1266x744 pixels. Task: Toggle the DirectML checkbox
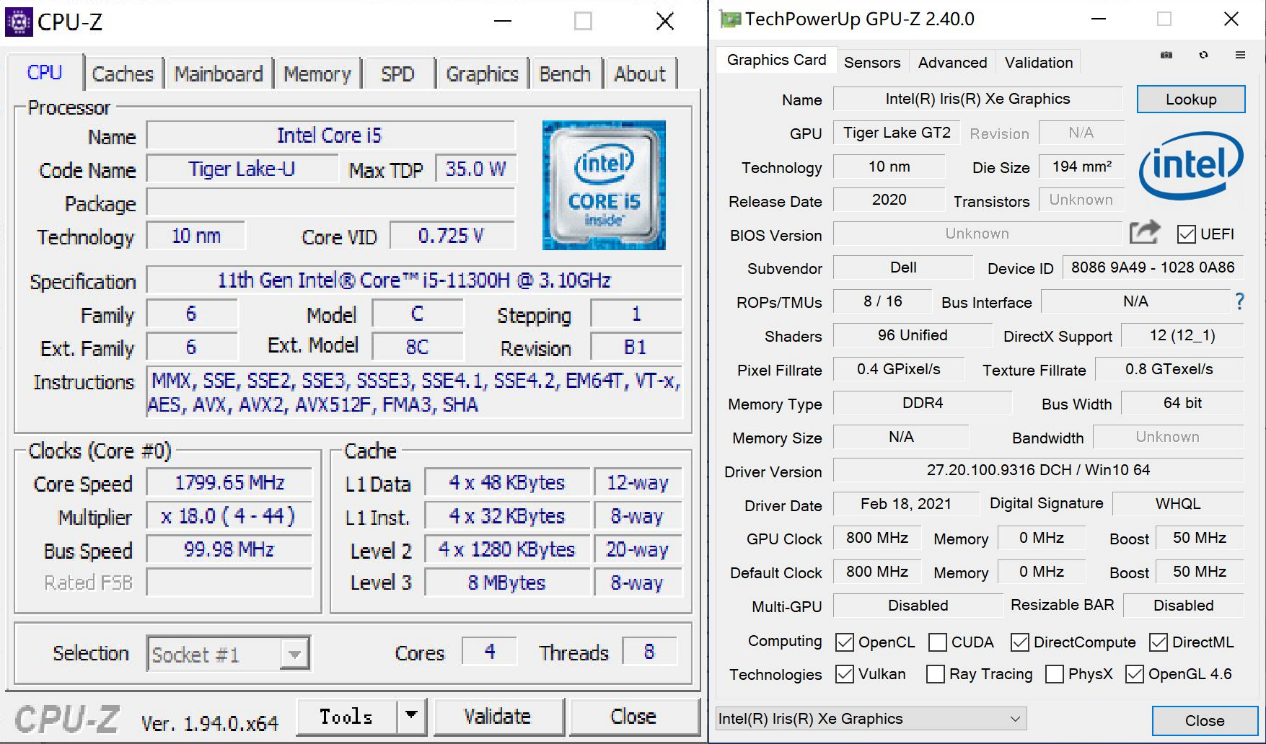click(1158, 642)
